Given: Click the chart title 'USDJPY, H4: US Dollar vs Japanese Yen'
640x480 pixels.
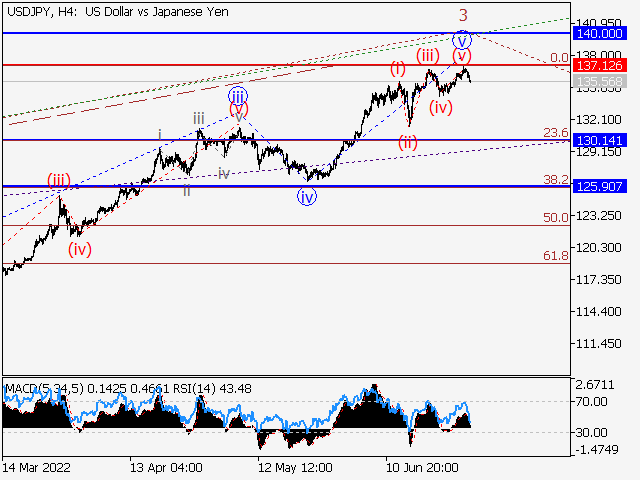Looking at the screenshot, I should [118, 12].
